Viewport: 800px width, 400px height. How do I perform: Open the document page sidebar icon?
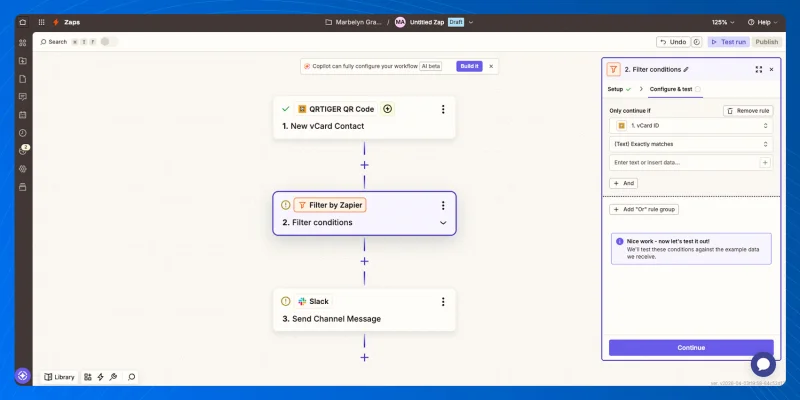(22, 79)
